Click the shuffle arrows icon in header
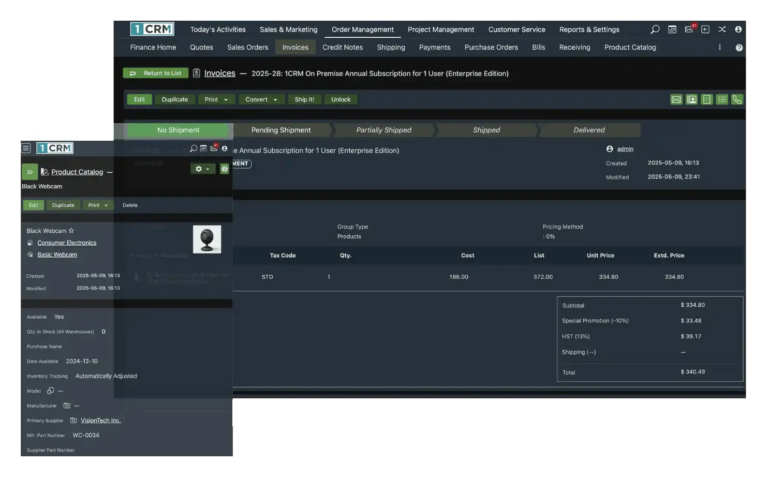Image resolution: width=768 pixels, height=477 pixels. 722,29
